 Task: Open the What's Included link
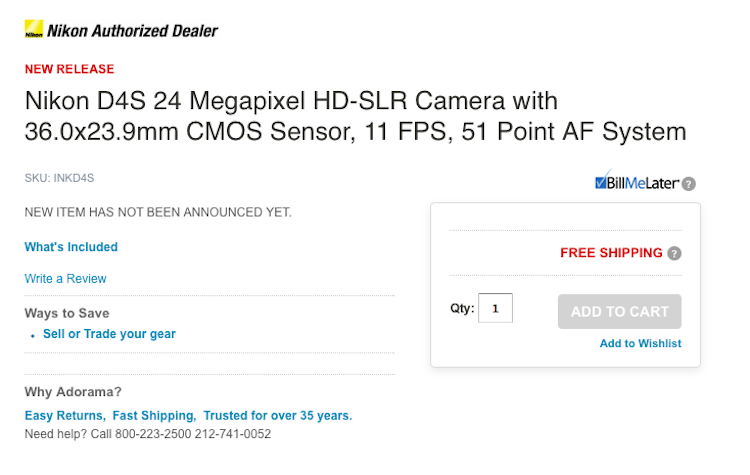(x=71, y=247)
